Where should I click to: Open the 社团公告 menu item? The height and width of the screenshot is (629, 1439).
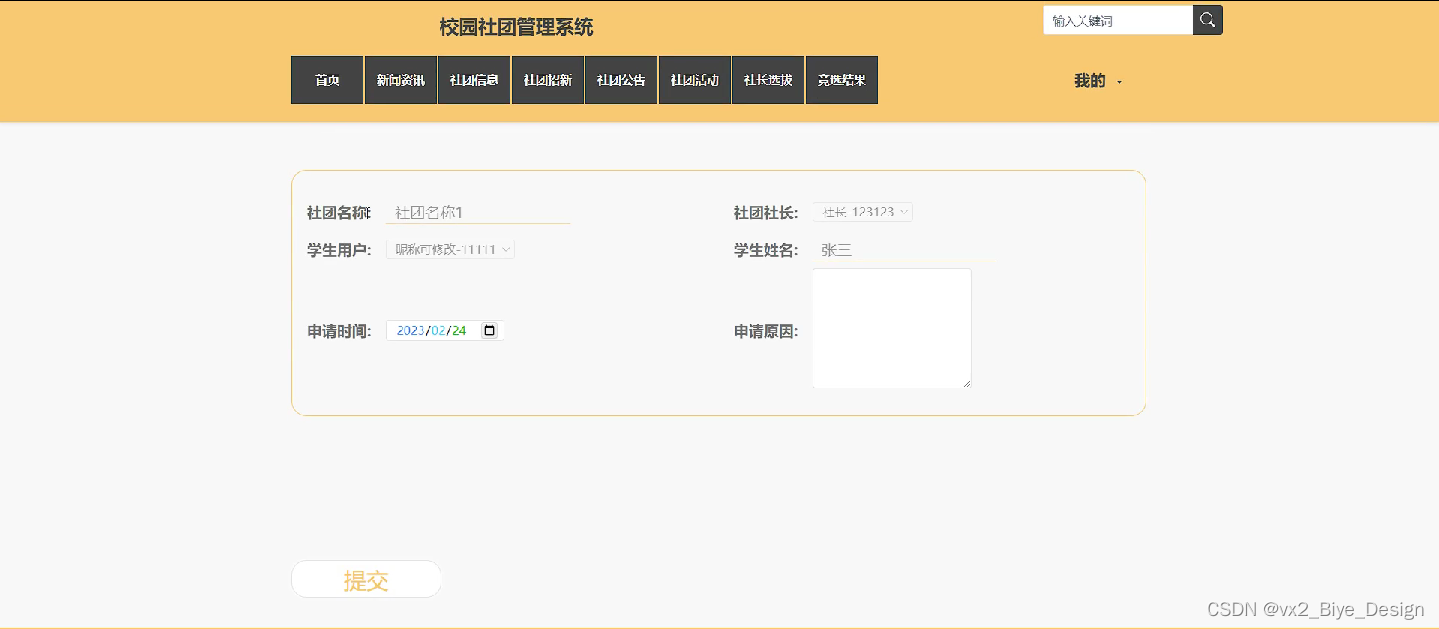pos(621,80)
